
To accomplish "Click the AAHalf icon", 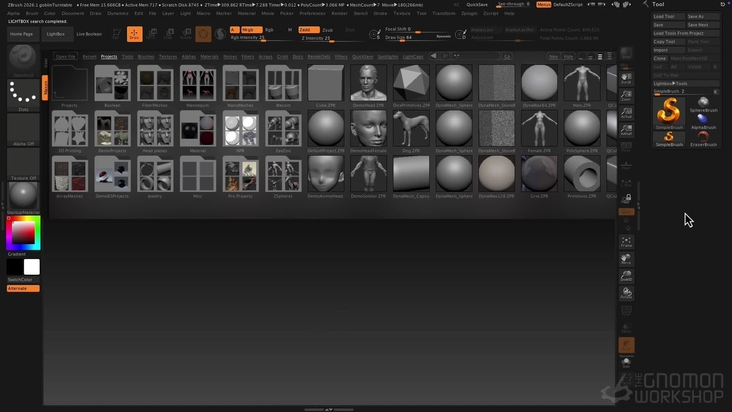I will click(626, 130).
